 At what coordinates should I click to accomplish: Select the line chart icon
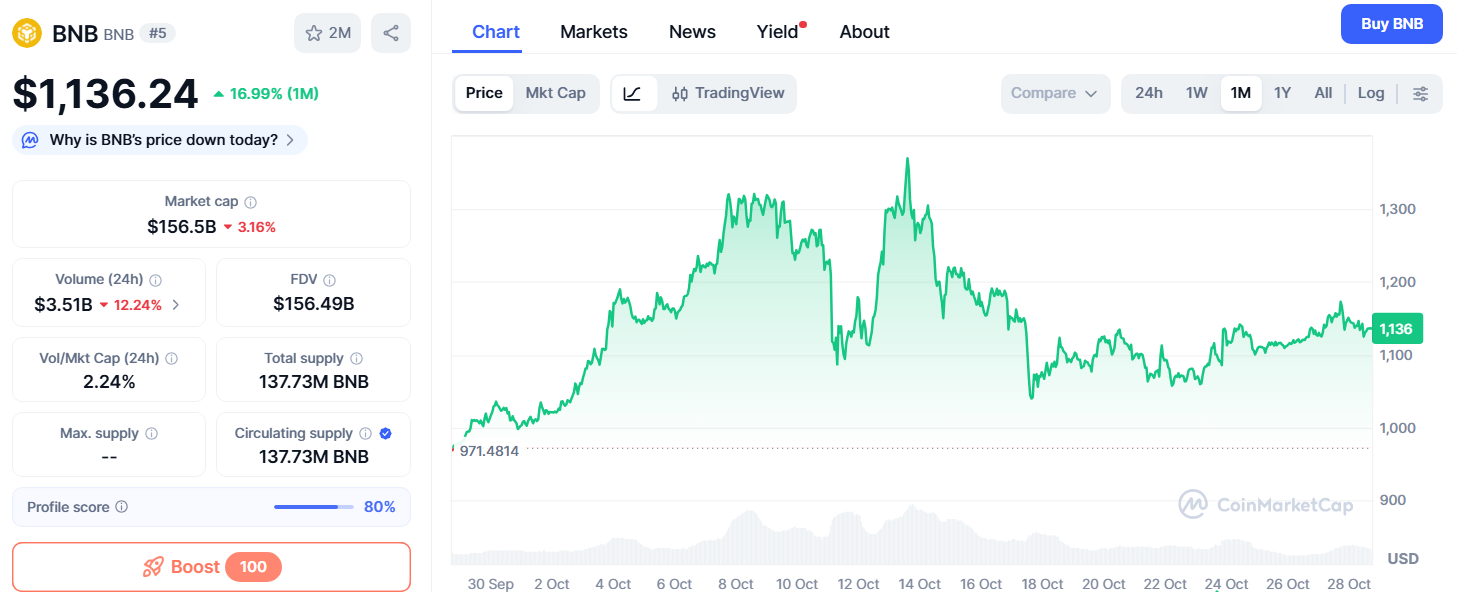tap(632, 93)
